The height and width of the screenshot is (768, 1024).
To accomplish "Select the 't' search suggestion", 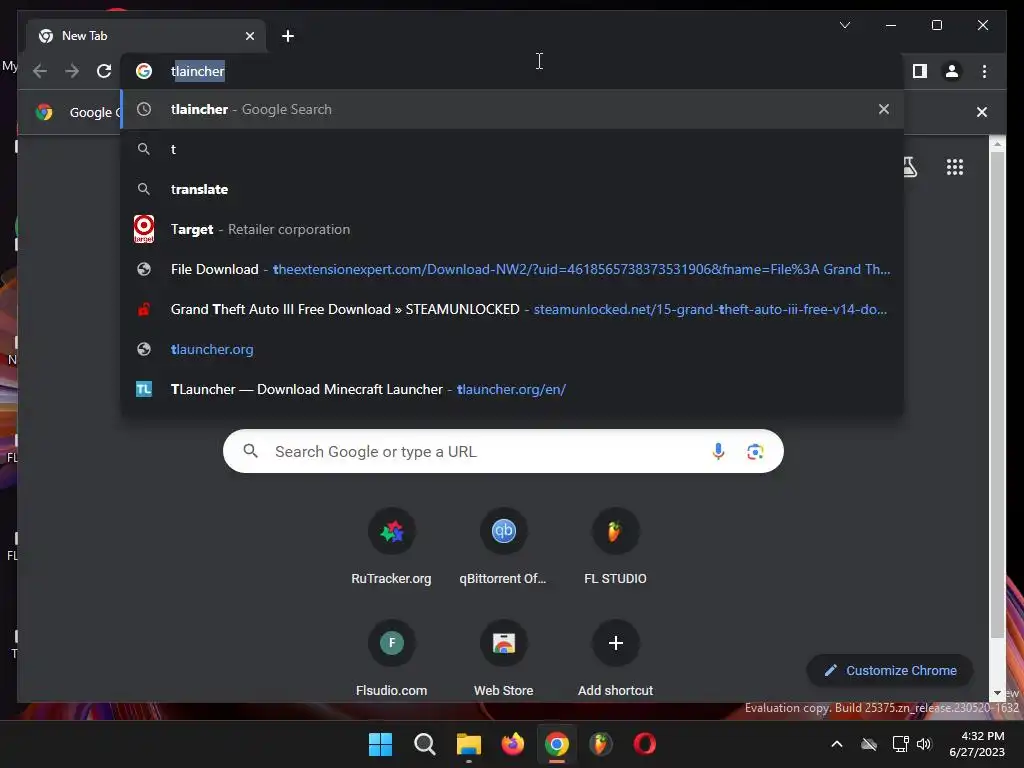I will 513,149.
